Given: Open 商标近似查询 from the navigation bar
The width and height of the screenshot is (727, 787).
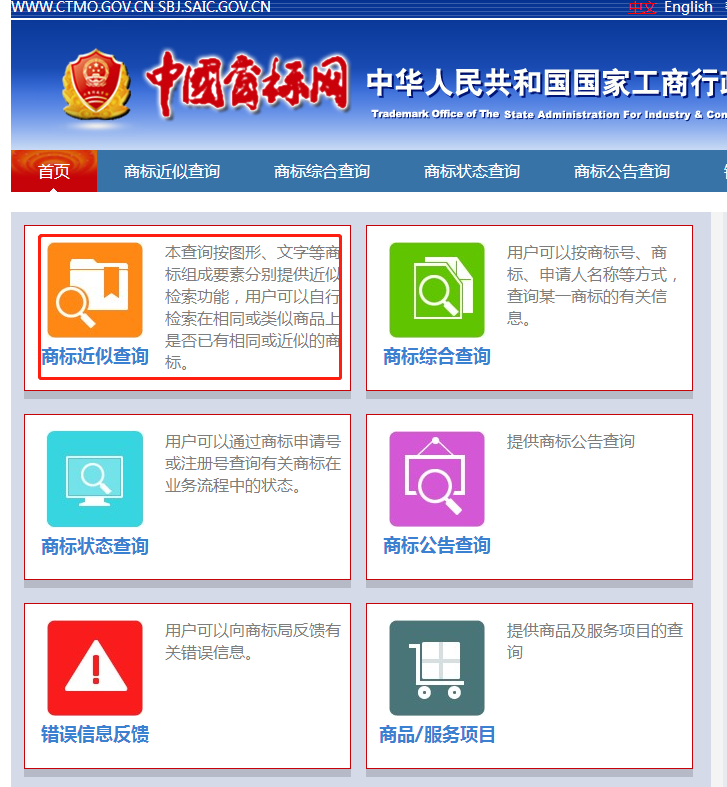Looking at the screenshot, I should [x=172, y=171].
